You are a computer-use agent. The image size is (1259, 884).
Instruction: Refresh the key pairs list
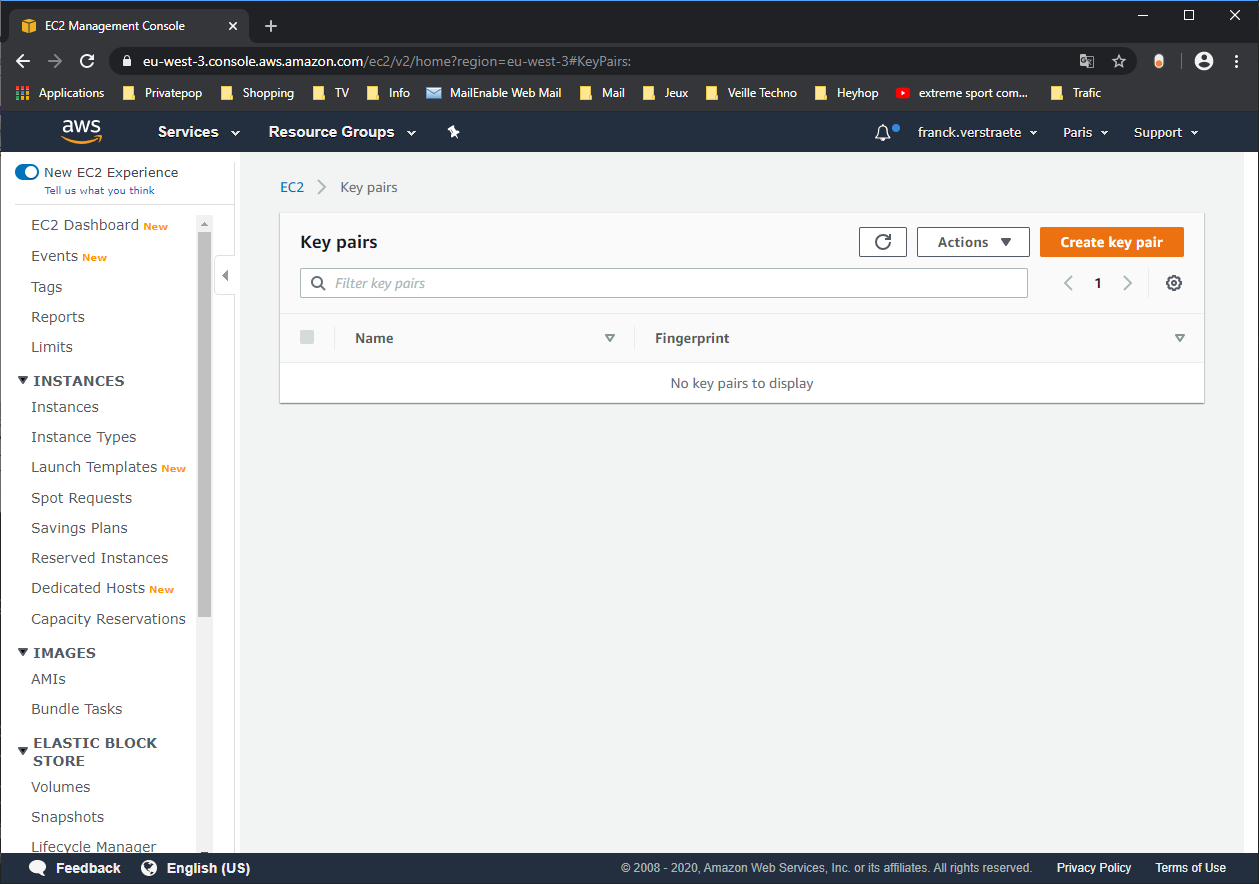[x=883, y=242]
